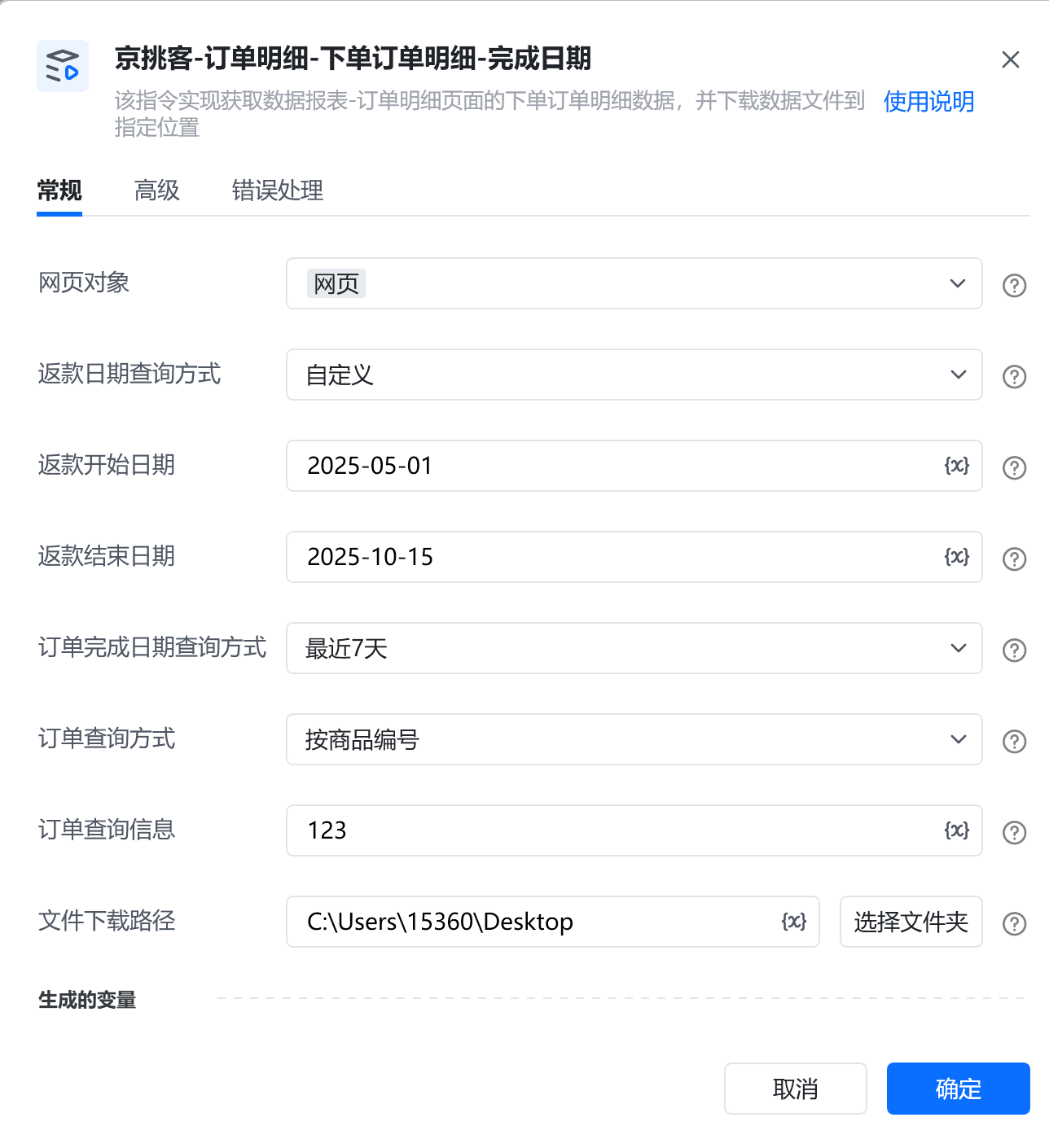Show help for 返款开始日期
The height and width of the screenshot is (1148, 1049).
coord(1014,467)
